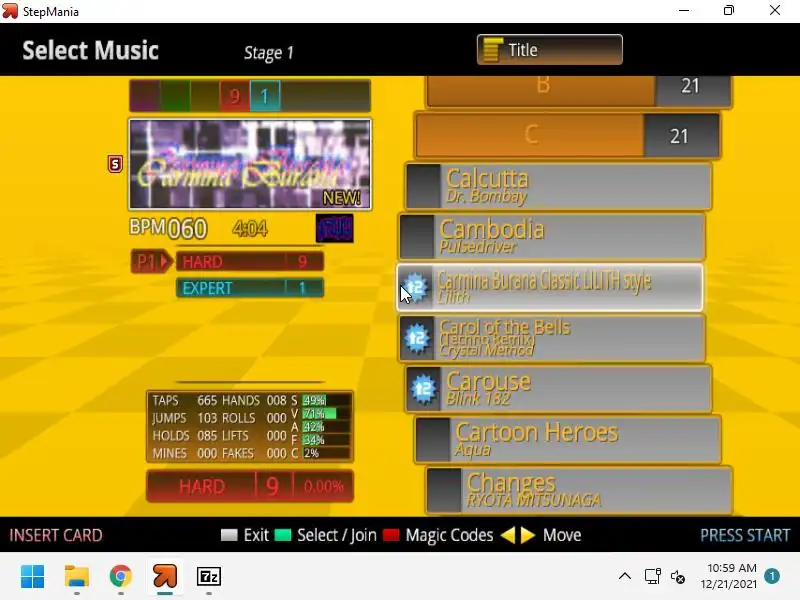Click the blue 1 difficulty meter cell
800x600 pixels.
tap(265, 96)
